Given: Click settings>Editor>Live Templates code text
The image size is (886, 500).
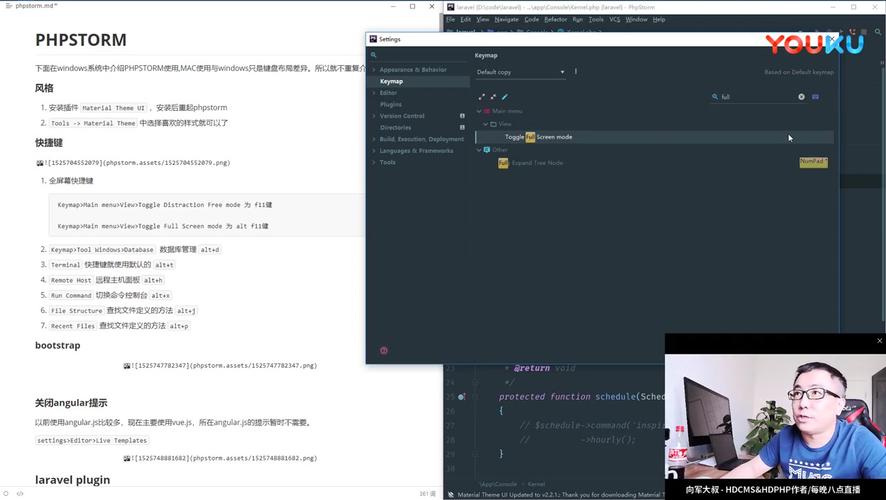Looking at the screenshot, I should pos(92,440).
